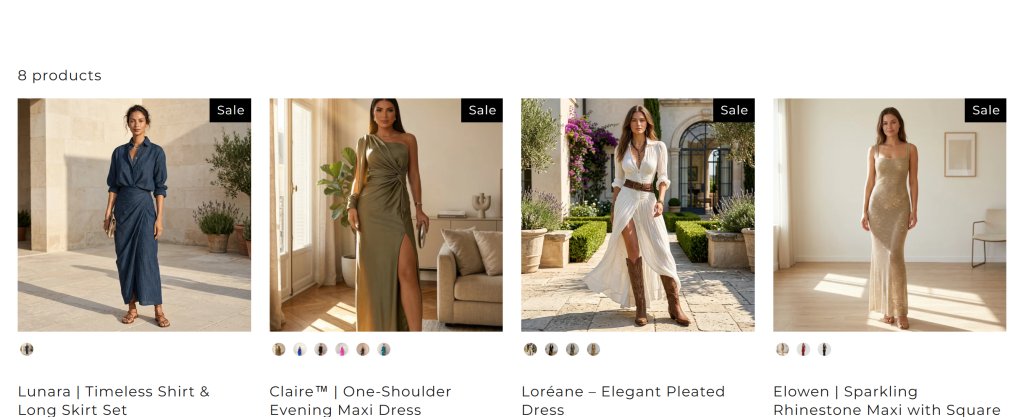View the gold sparkling maxi dress image

click(x=889, y=215)
